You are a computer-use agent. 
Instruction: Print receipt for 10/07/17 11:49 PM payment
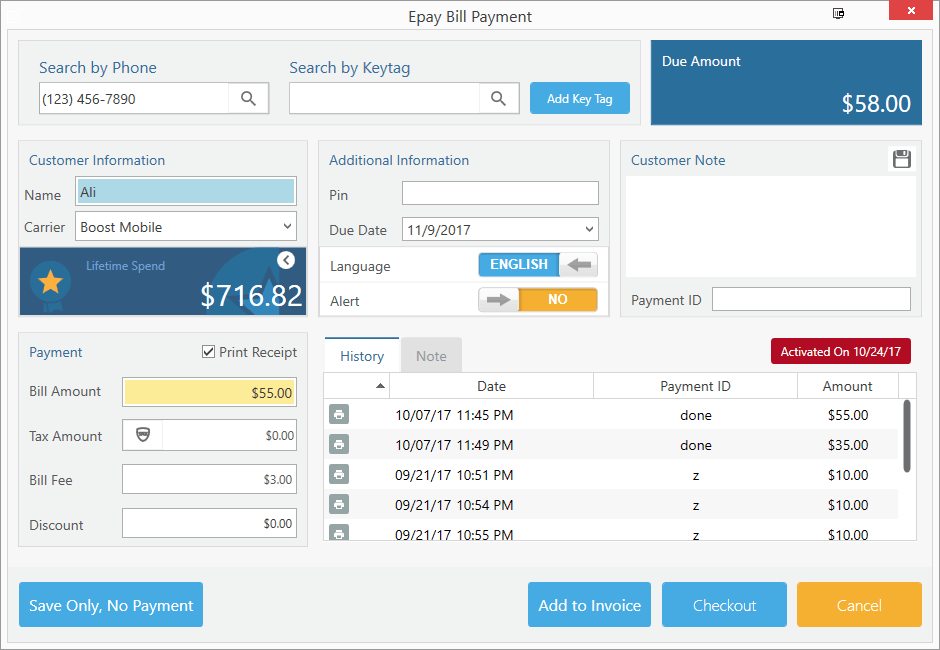tap(339, 445)
